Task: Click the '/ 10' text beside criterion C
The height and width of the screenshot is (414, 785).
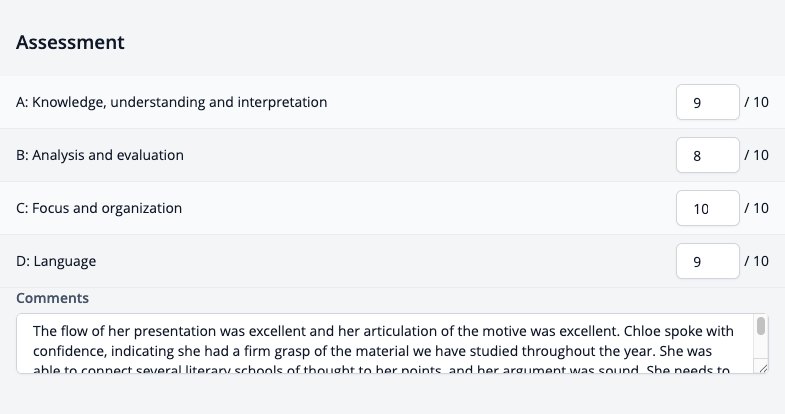Action: [x=756, y=208]
